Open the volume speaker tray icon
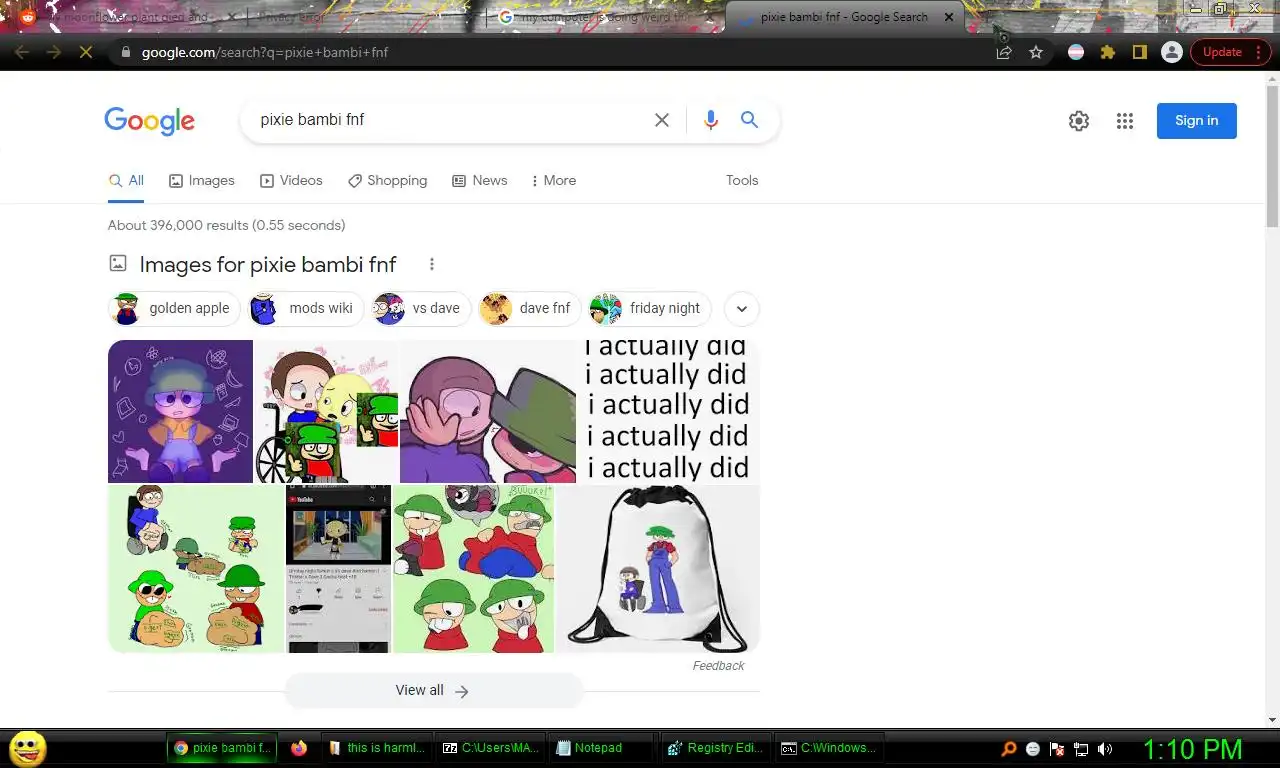This screenshot has height=768, width=1280. tap(1105, 749)
